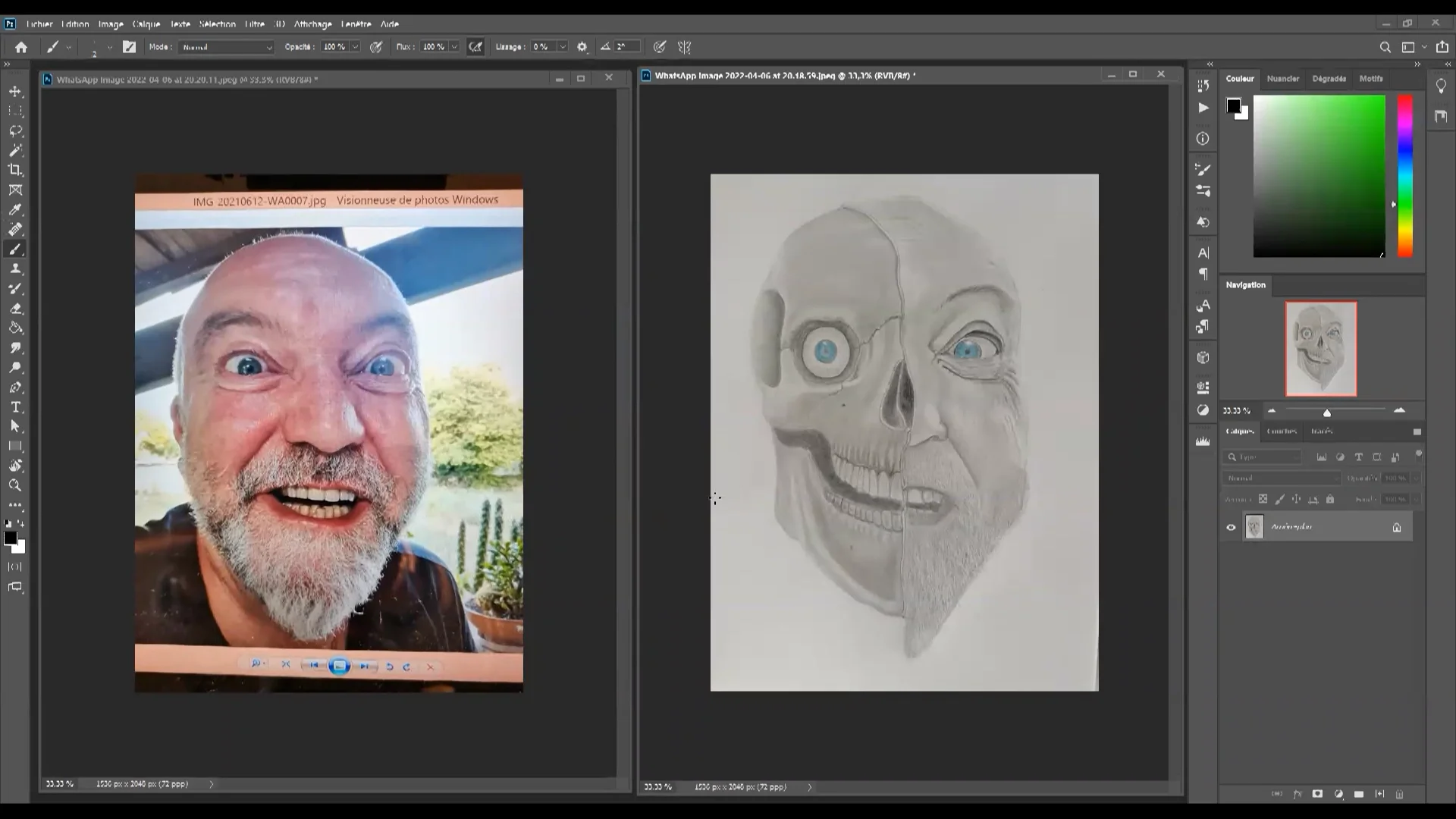Zoom out using the small mountain button in Navigation
This screenshot has height=819, width=1456.
[1272, 410]
